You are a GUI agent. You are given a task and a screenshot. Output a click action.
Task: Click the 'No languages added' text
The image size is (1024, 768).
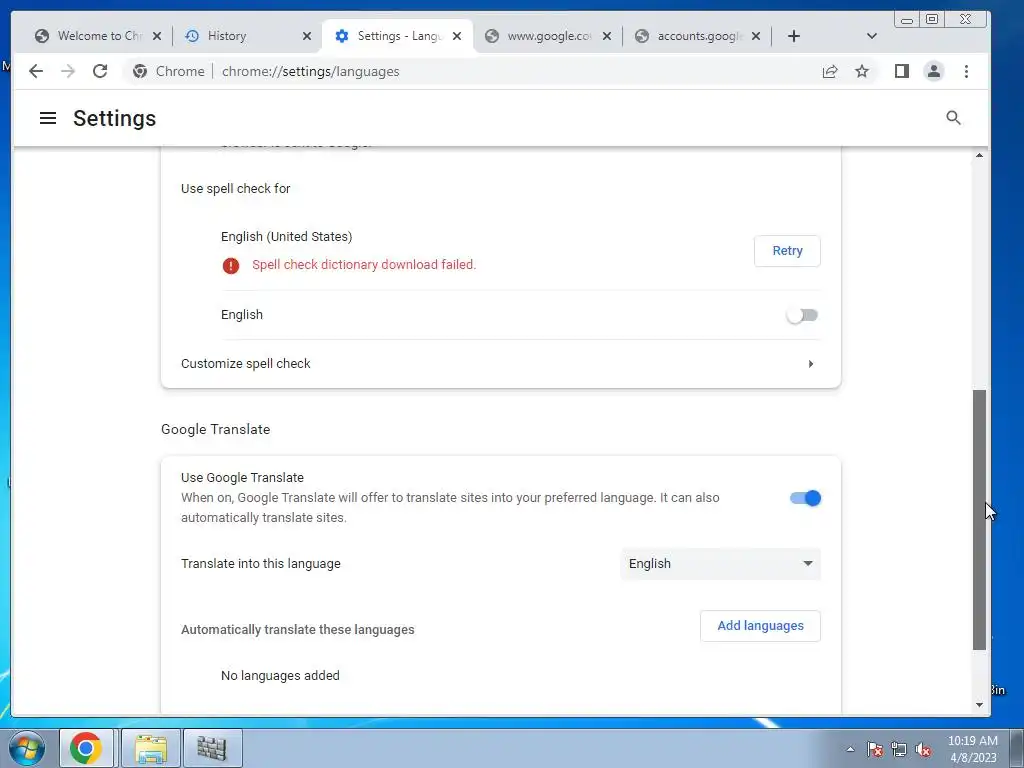tap(280, 675)
